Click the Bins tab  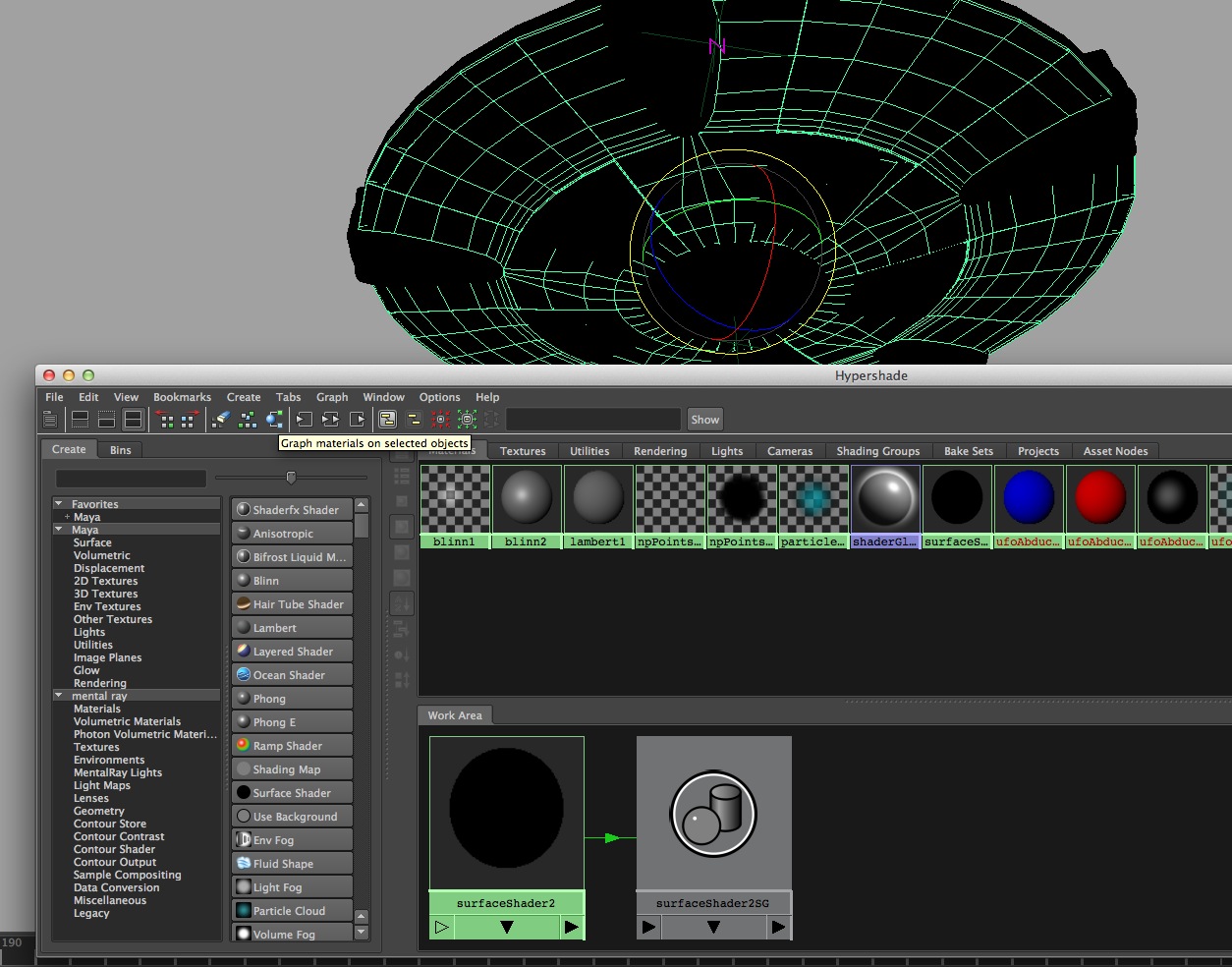(121, 450)
